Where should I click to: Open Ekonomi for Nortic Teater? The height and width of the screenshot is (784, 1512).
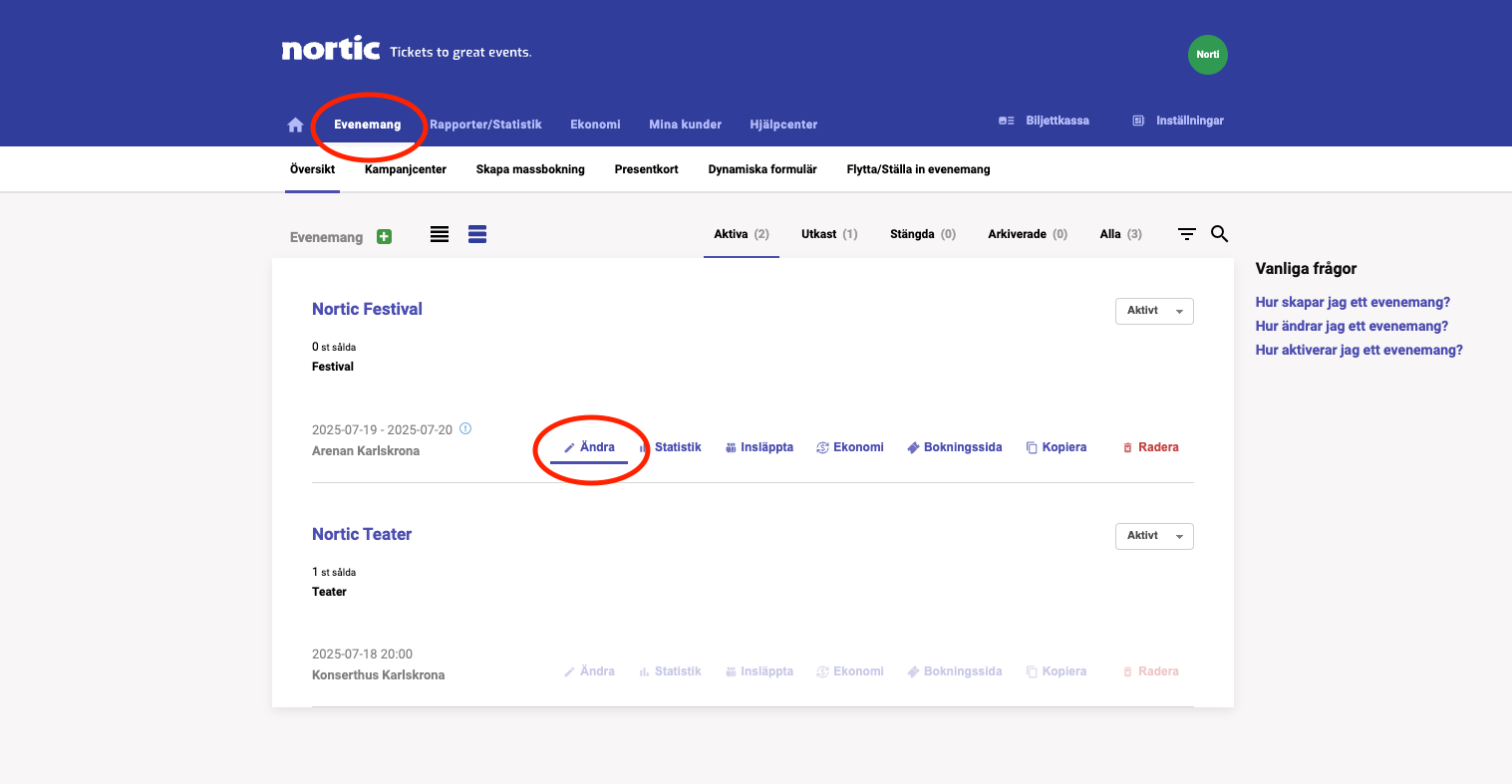coord(850,671)
